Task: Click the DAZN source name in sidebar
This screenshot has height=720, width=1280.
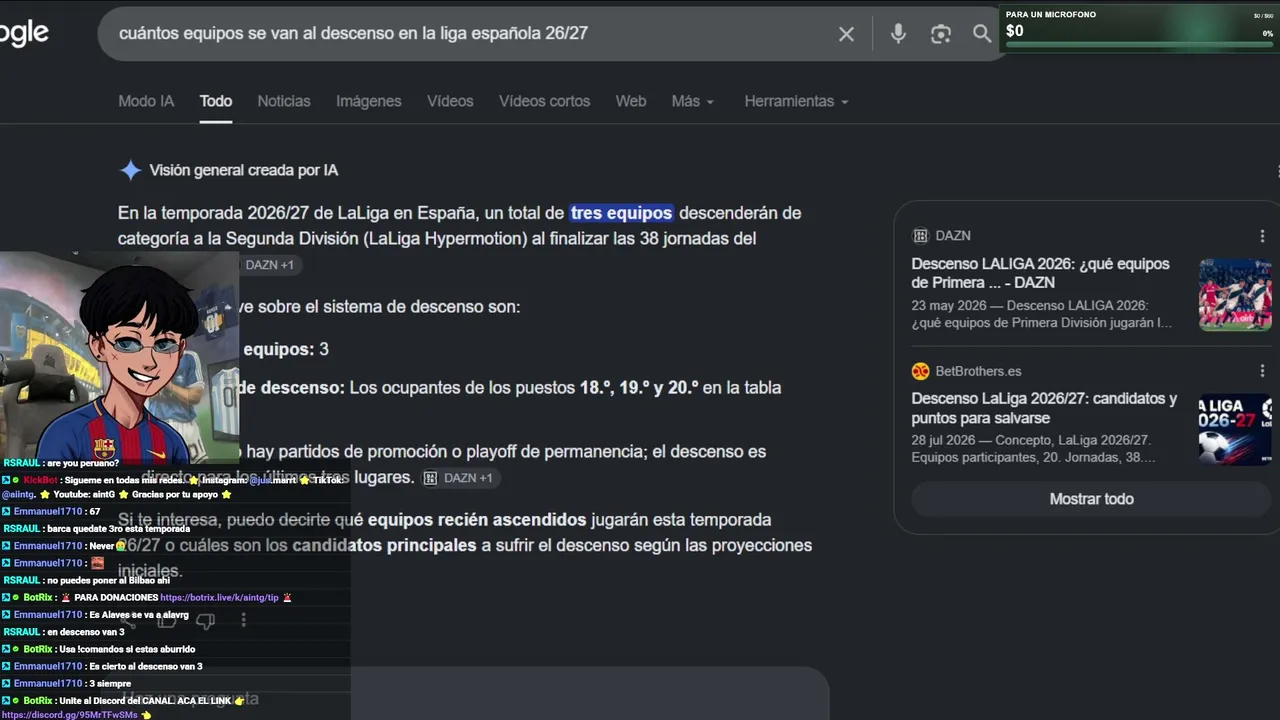Action: click(x=953, y=236)
